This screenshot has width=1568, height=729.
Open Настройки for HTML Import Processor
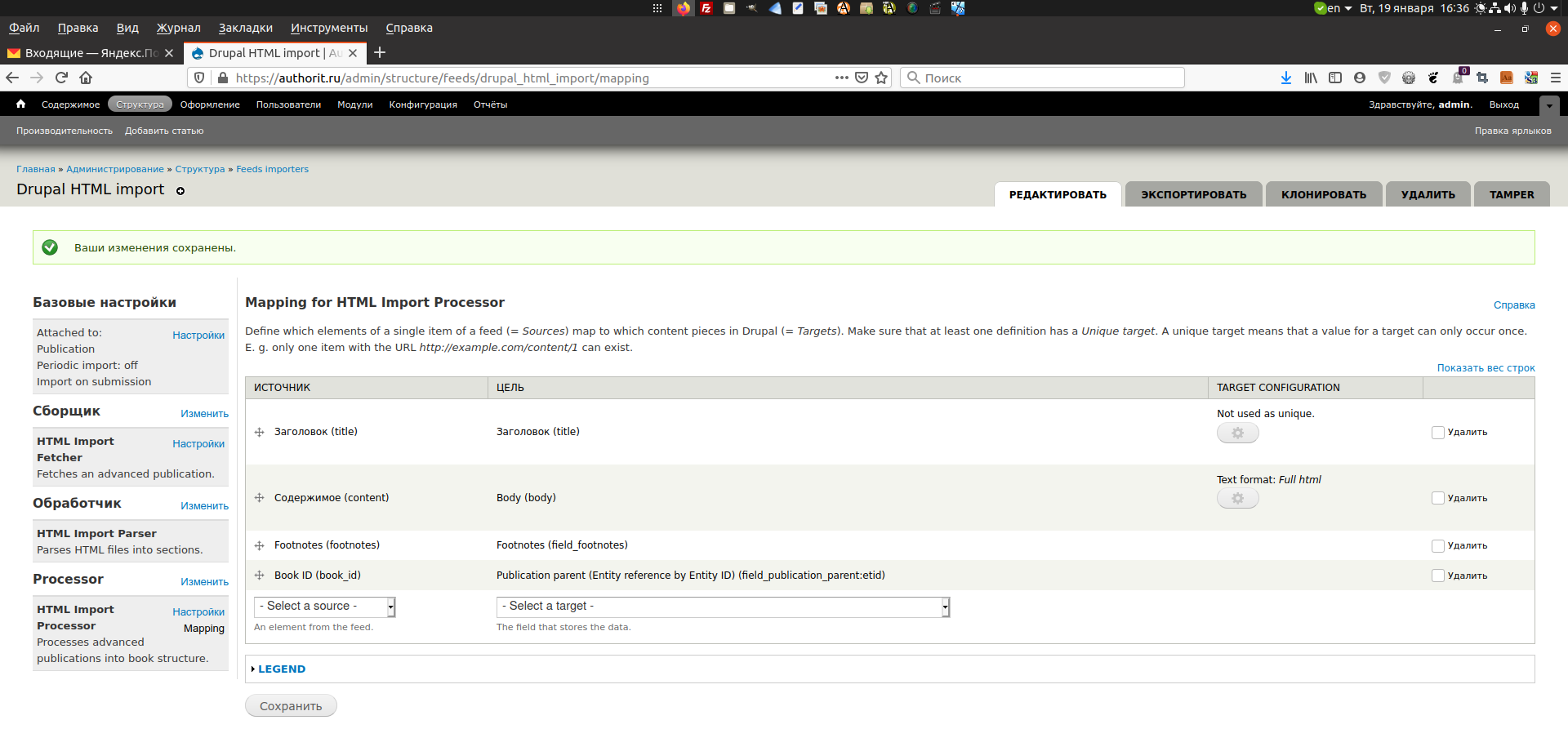pos(198,612)
